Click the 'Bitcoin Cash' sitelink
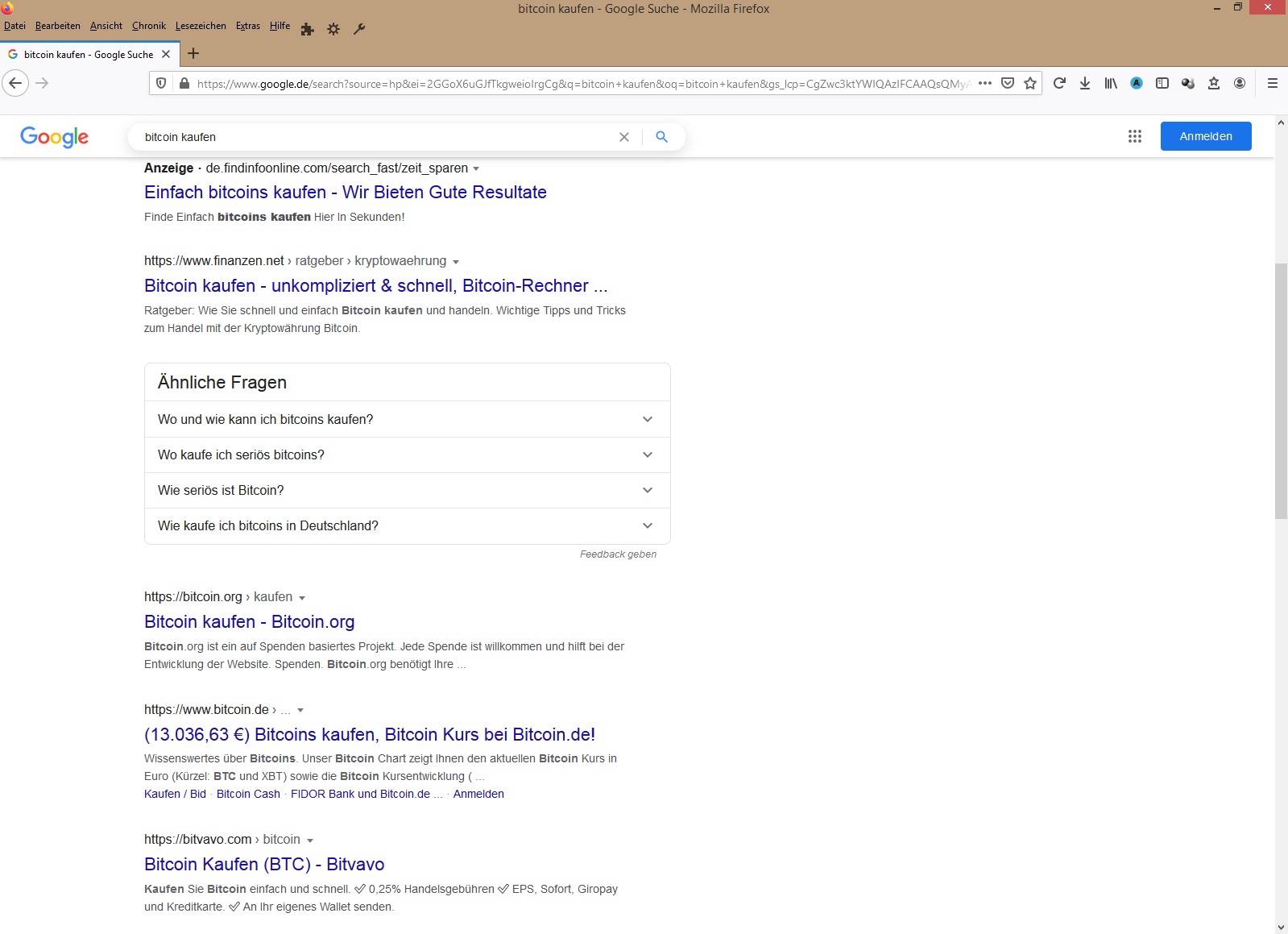 [x=248, y=794]
